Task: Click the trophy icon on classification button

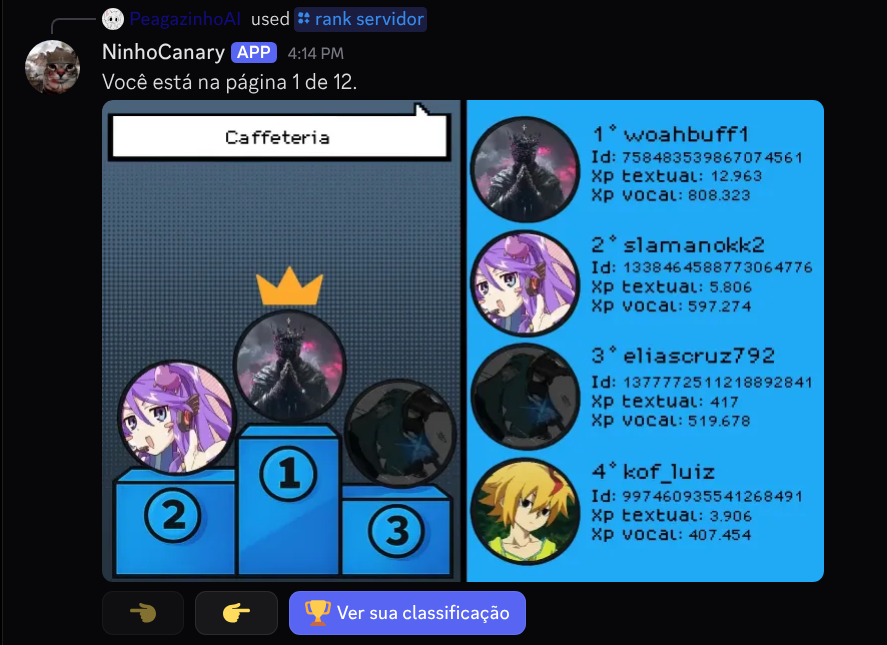Action: (317, 613)
